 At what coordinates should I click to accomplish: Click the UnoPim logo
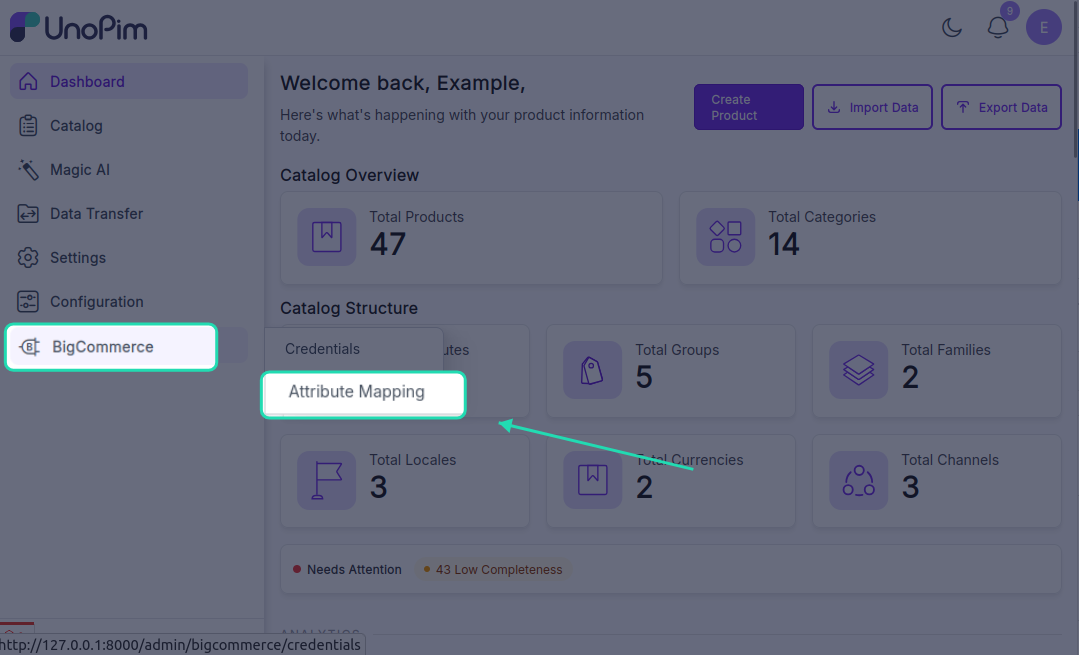tap(78, 28)
